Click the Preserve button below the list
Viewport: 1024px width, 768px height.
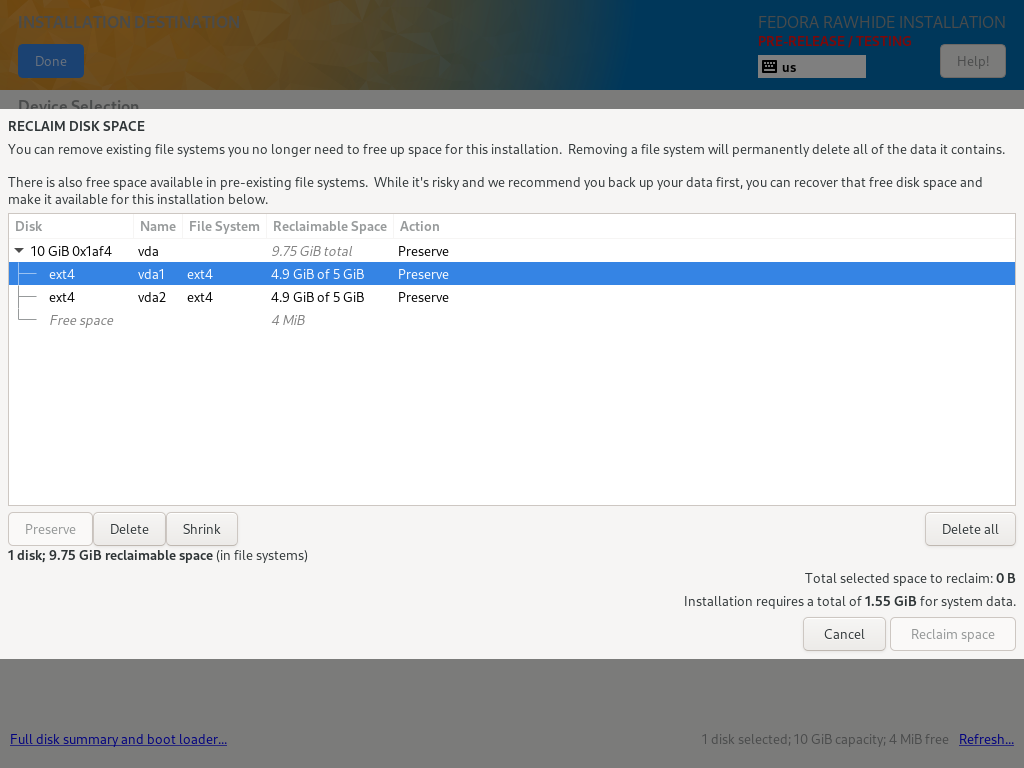pyautogui.click(x=50, y=529)
